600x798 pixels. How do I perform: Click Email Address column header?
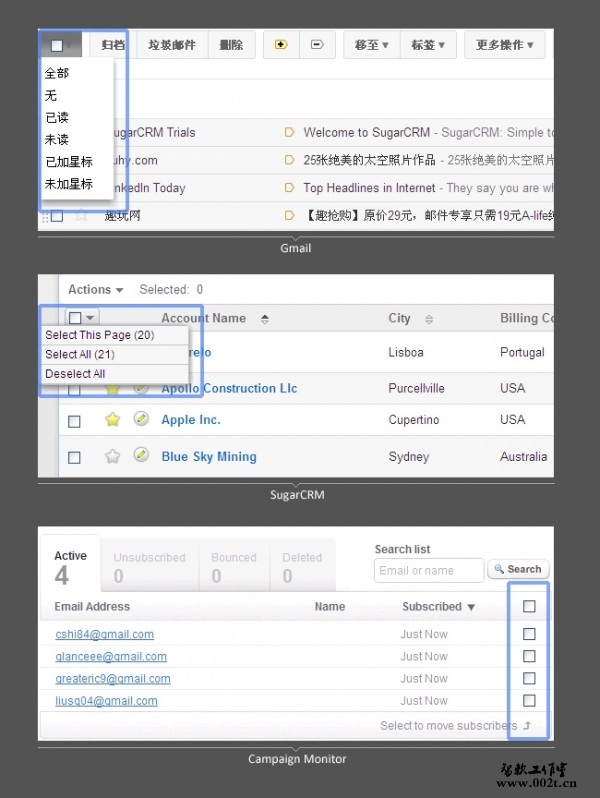click(92, 607)
